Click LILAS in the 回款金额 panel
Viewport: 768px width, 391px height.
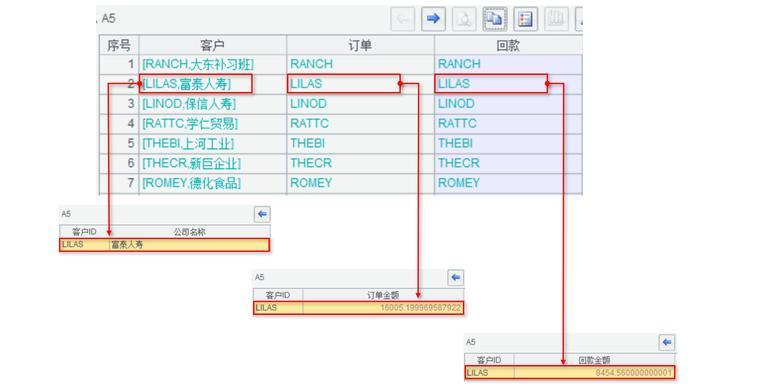pos(489,372)
